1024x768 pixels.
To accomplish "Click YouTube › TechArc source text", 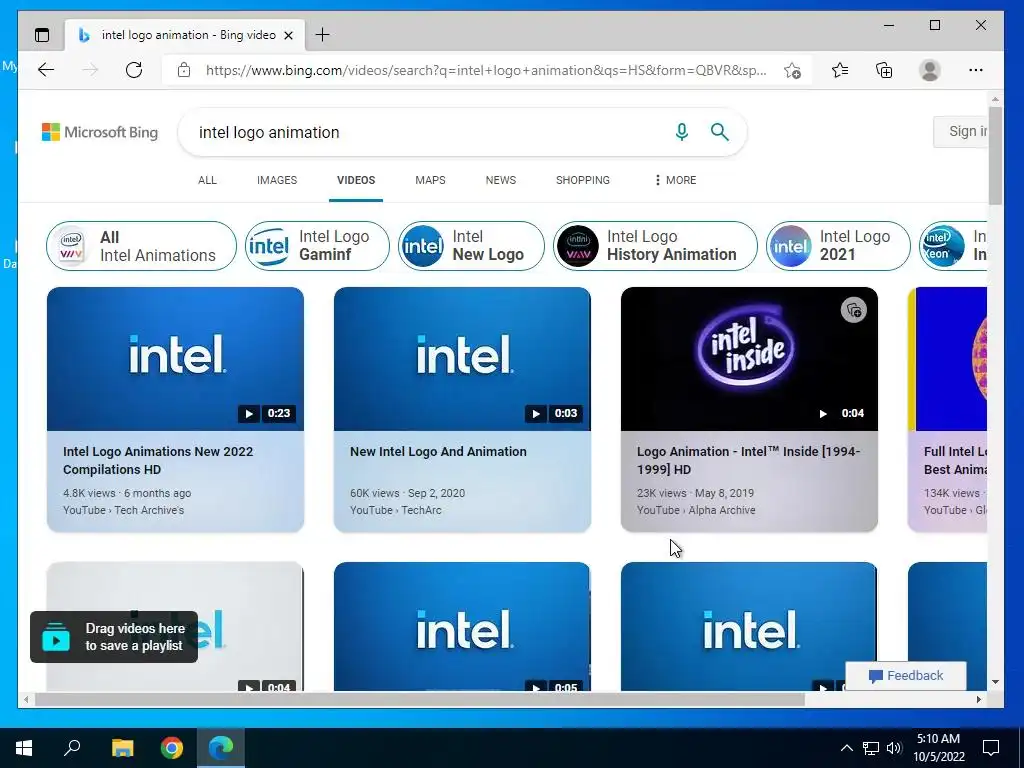I will 396,510.
